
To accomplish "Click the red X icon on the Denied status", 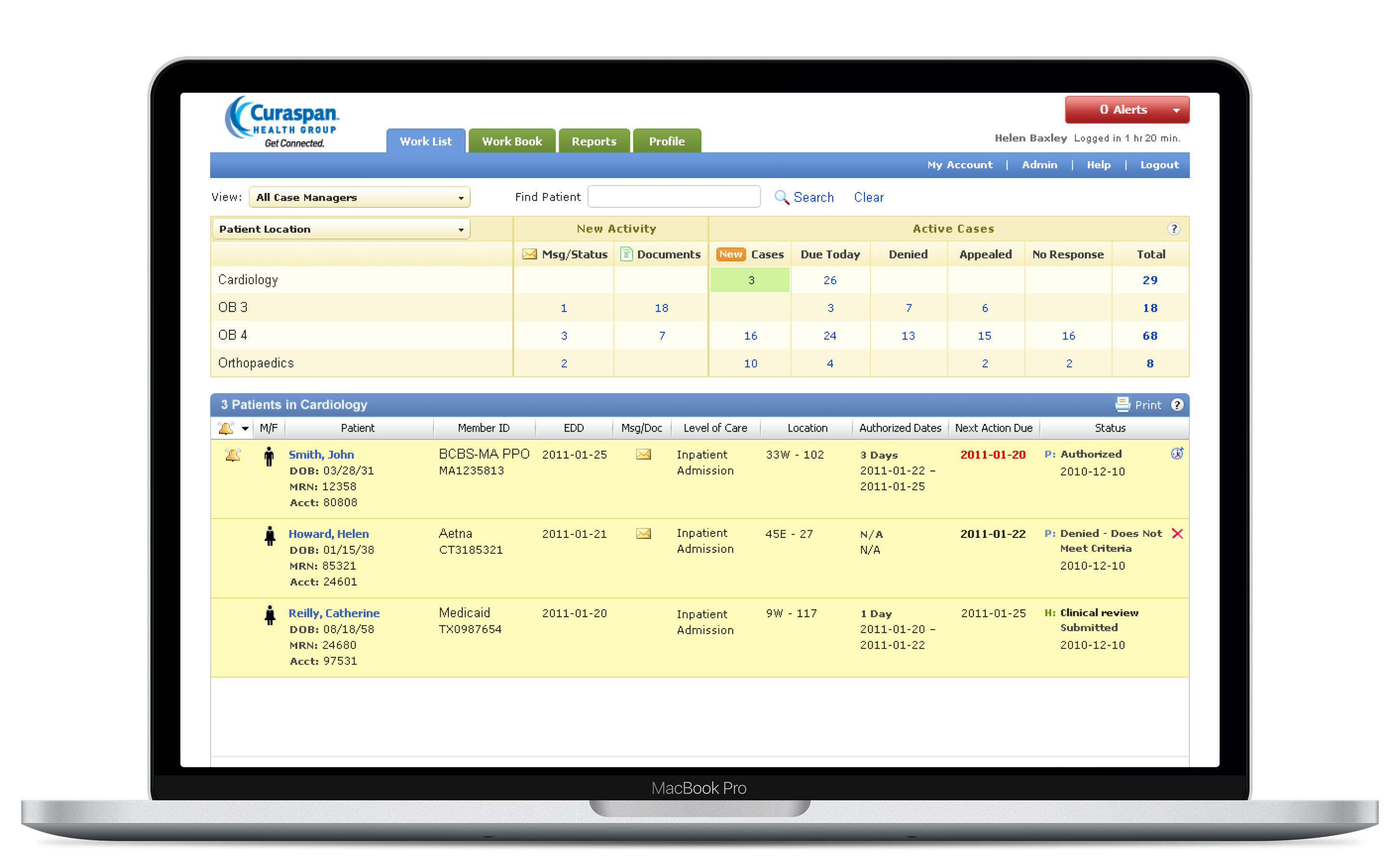I will [1177, 533].
